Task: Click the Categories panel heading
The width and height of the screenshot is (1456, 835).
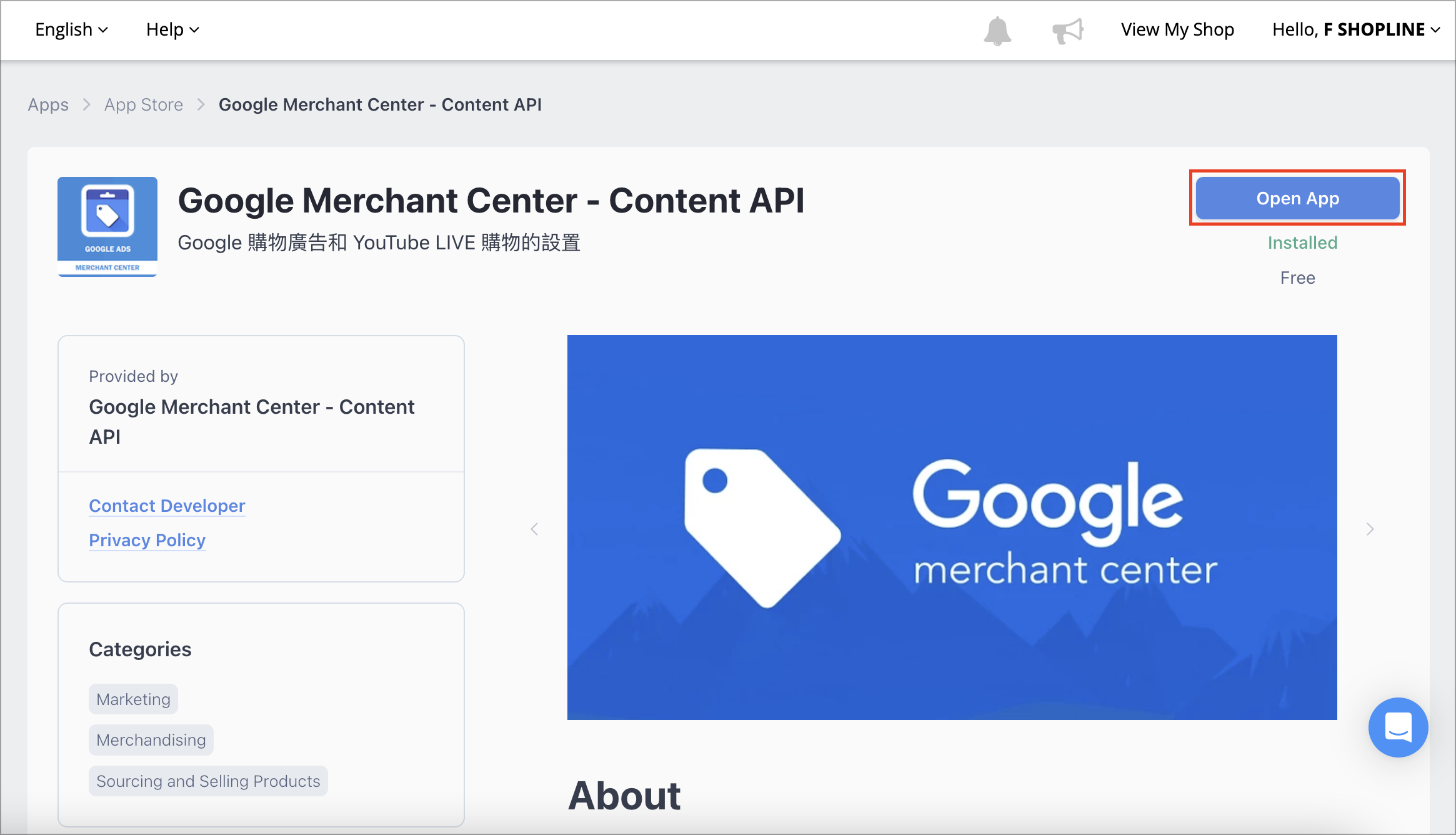Action: pos(140,649)
